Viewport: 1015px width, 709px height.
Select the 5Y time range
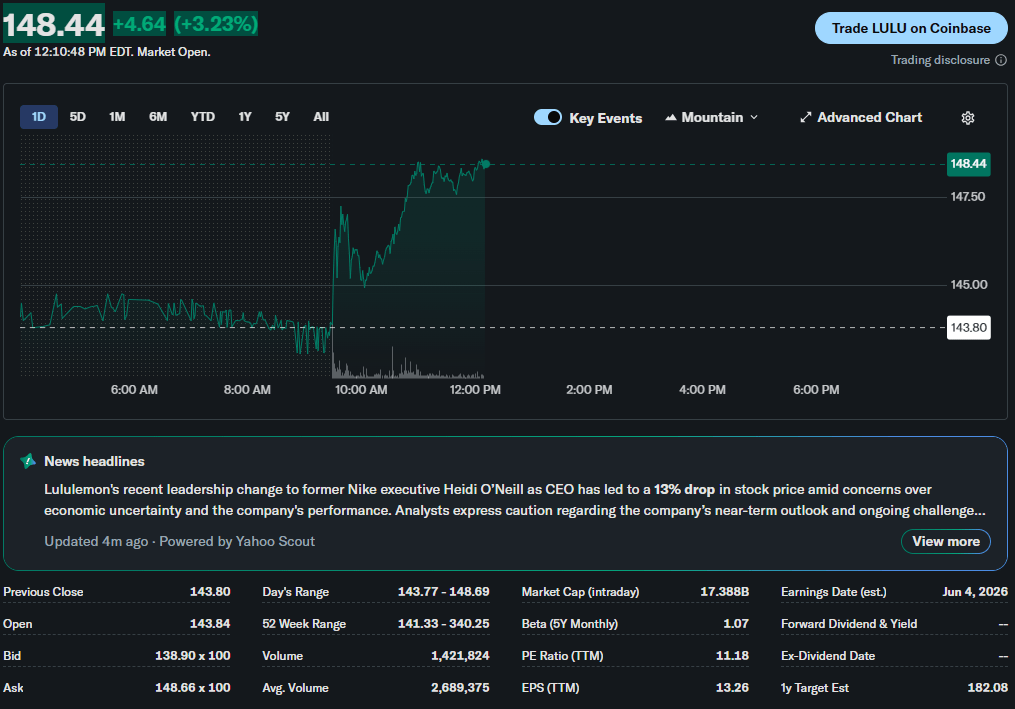282,117
